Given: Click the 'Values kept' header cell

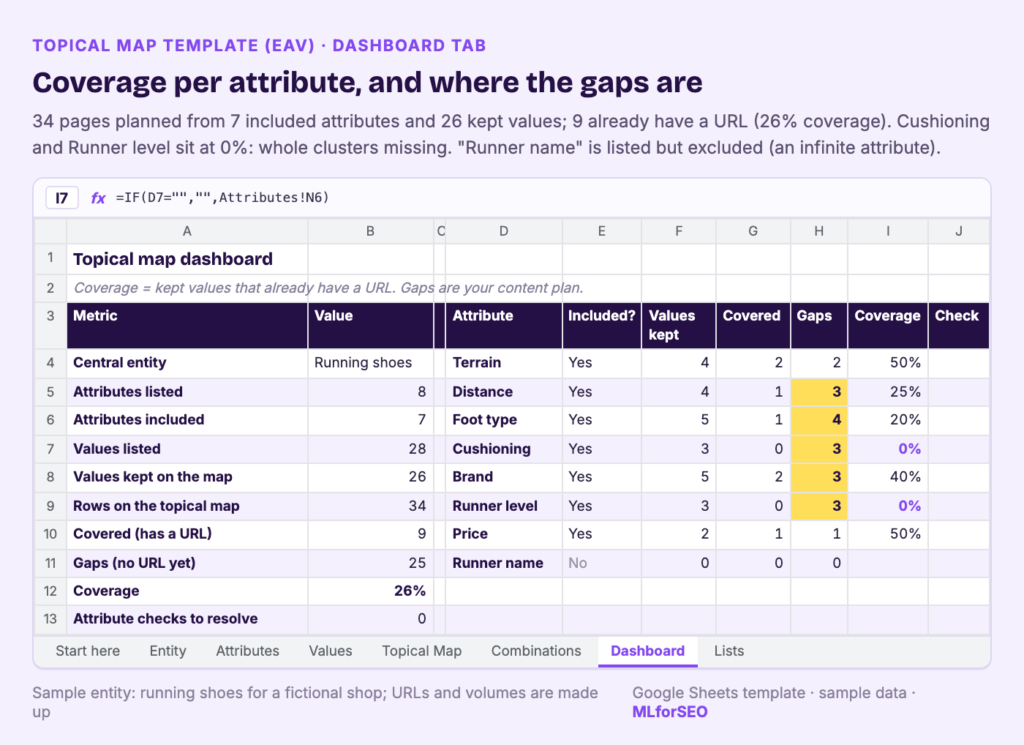Looking at the screenshot, I should 679,325.
